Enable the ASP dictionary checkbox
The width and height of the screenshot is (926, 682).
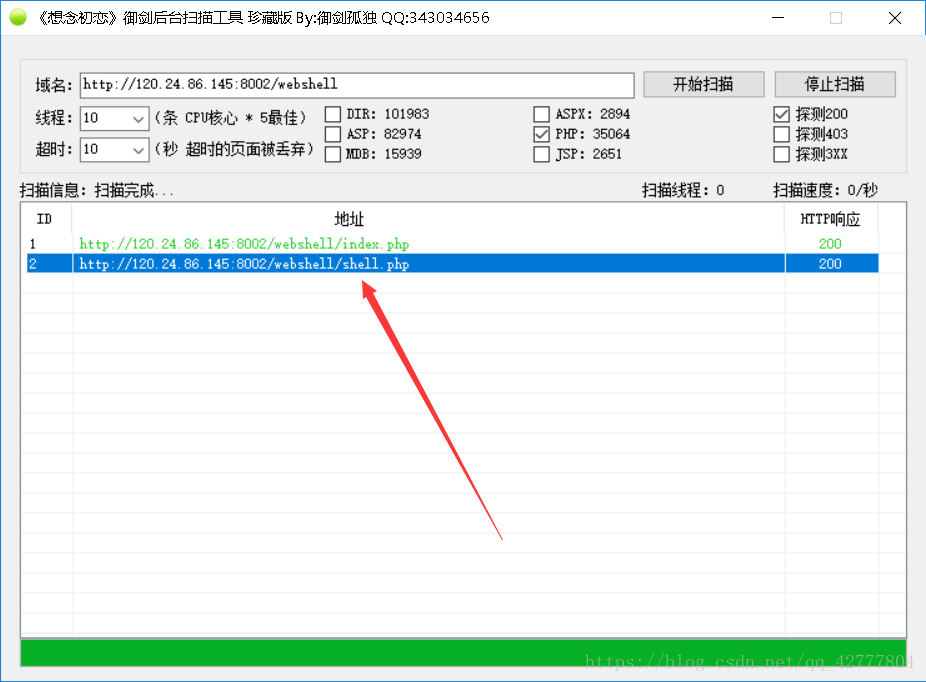coord(333,134)
